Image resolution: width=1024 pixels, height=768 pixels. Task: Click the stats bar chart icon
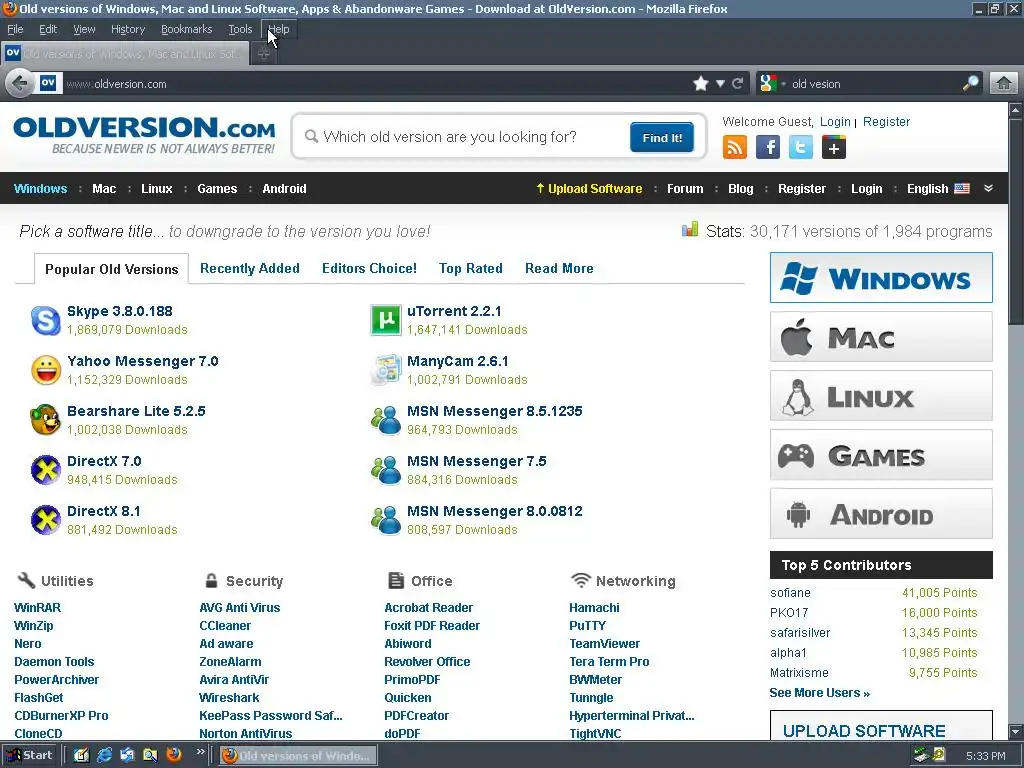tap(690, 230)
